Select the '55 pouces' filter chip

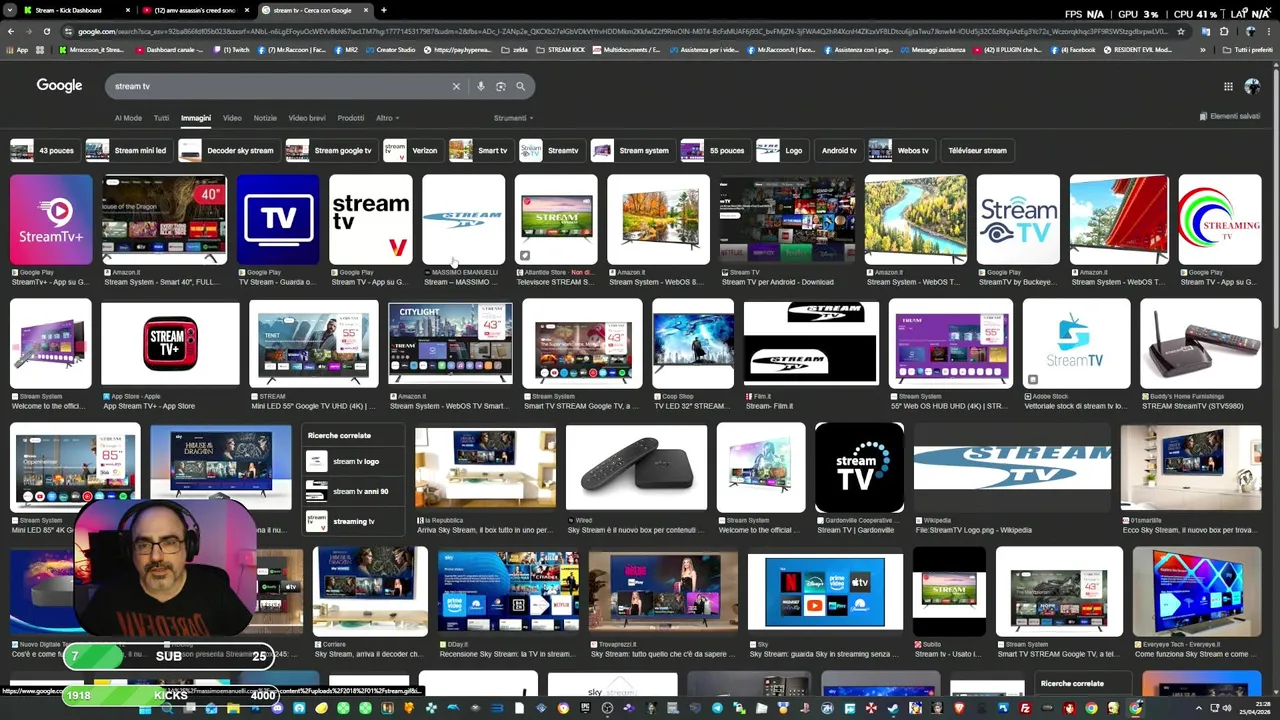[715, 150]
